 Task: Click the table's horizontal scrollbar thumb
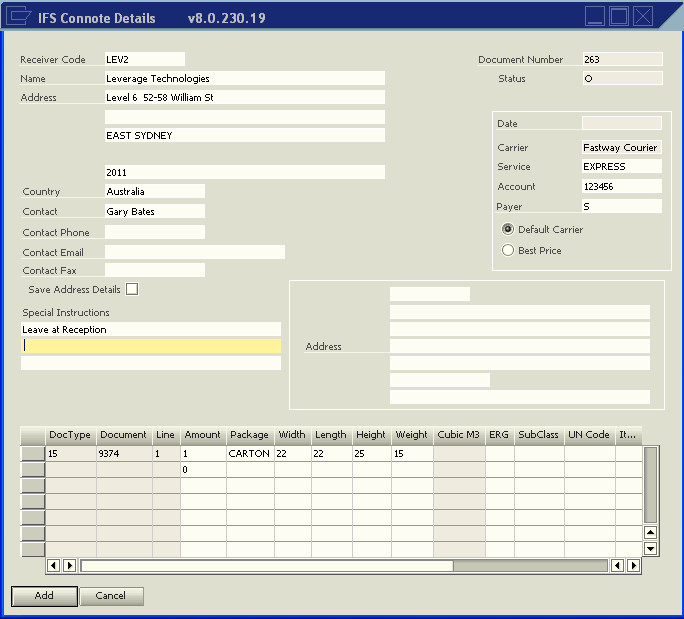(266, 566)
